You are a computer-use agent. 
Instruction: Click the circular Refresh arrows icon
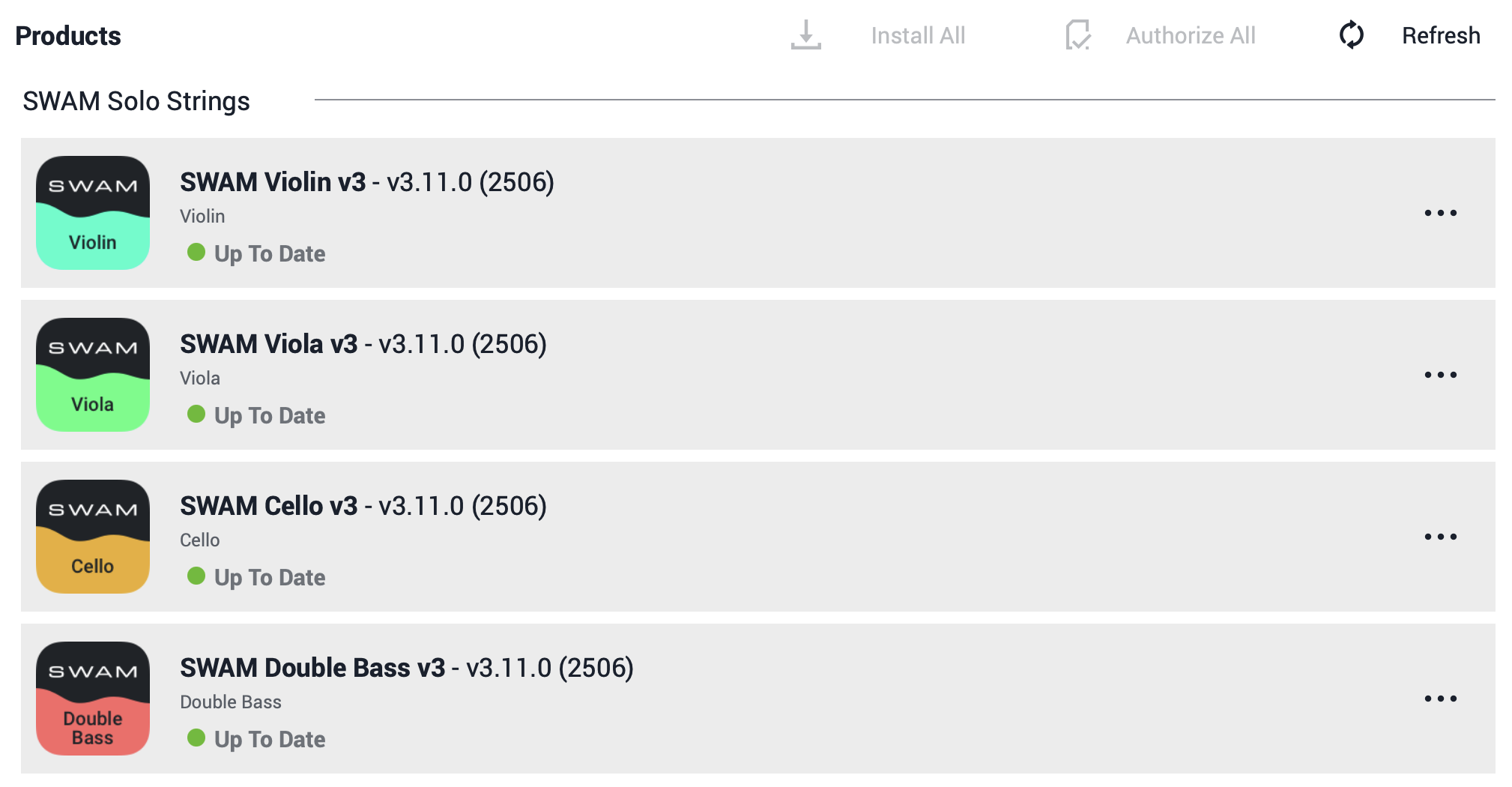(x=1351, y=35)
